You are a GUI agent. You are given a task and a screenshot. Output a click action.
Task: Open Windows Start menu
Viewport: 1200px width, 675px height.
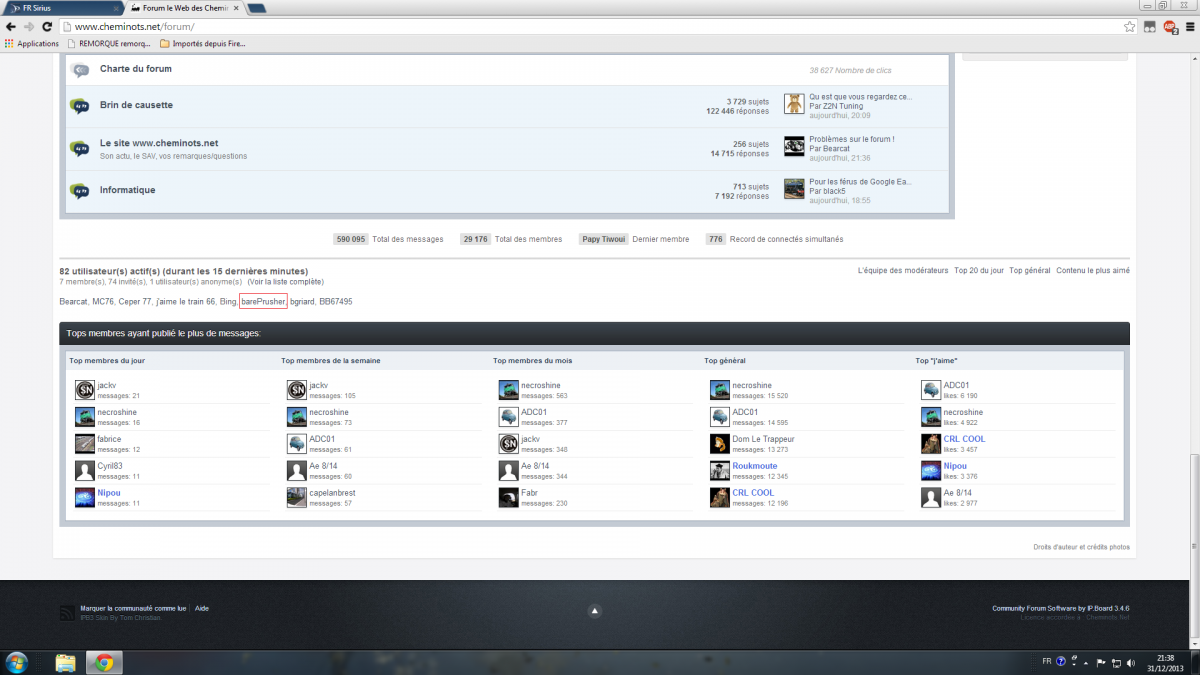click(x=17, y=662)
